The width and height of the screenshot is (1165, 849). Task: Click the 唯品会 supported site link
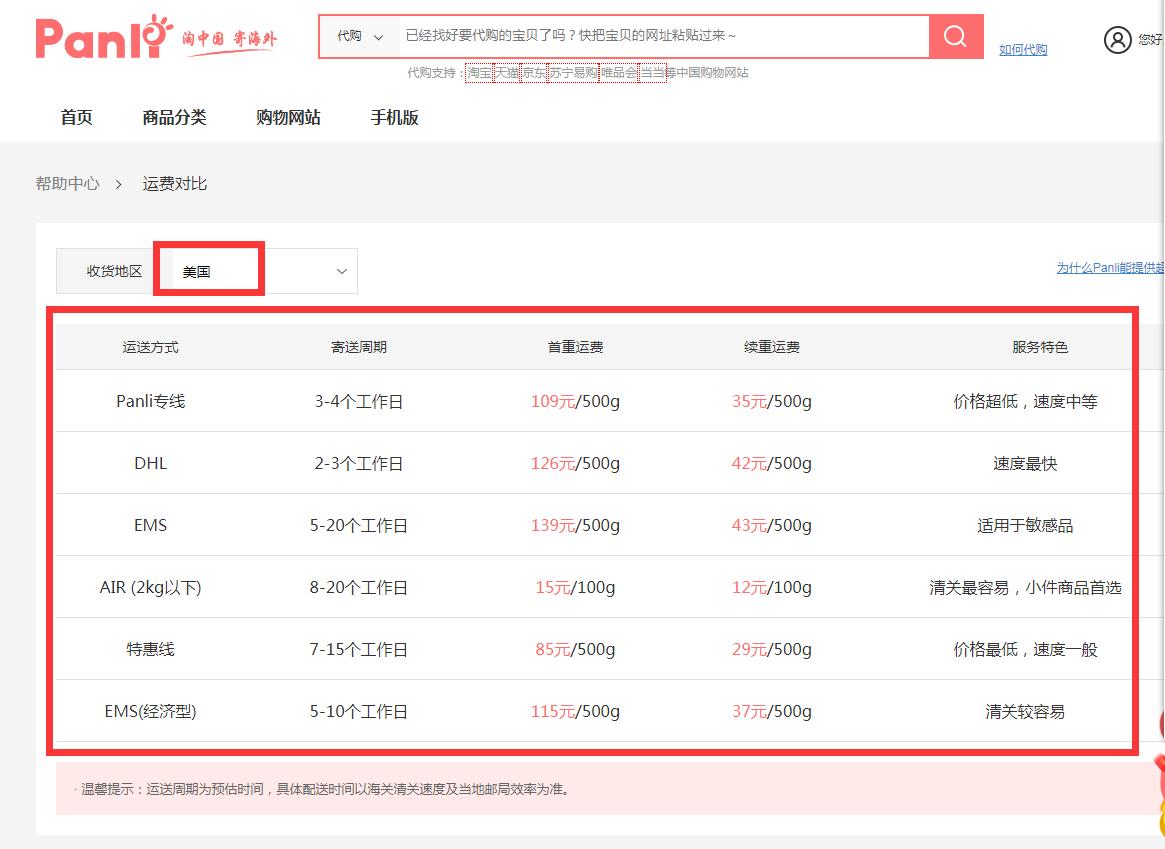(616, 72)
